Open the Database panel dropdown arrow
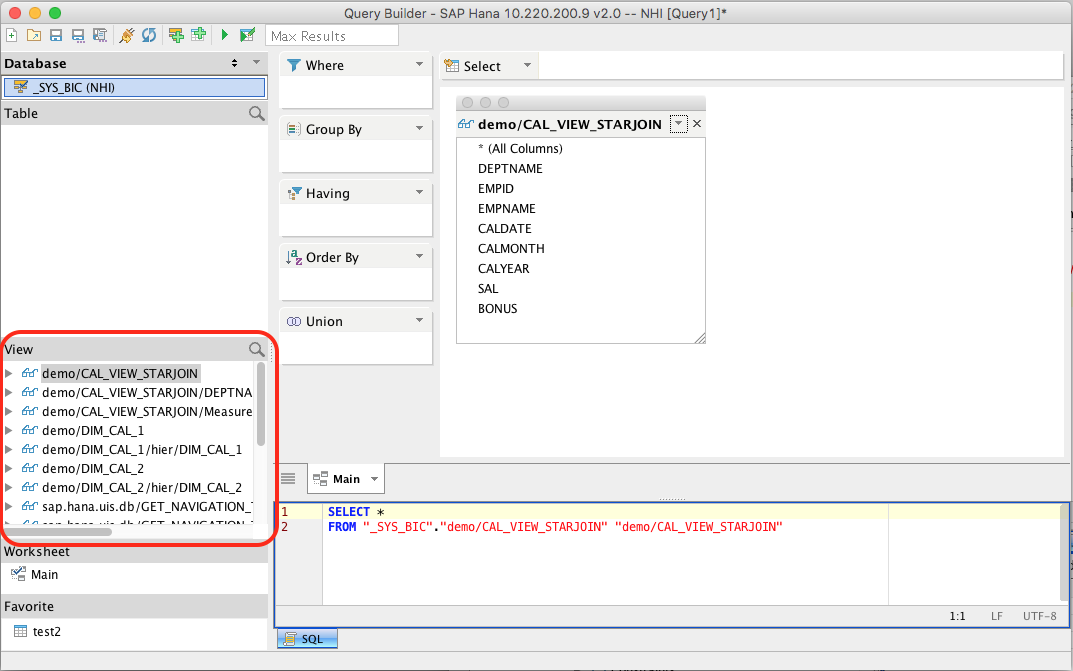The height and width of the screenshot is (671, 1073). pyautogui.click(x=257, y=62)
